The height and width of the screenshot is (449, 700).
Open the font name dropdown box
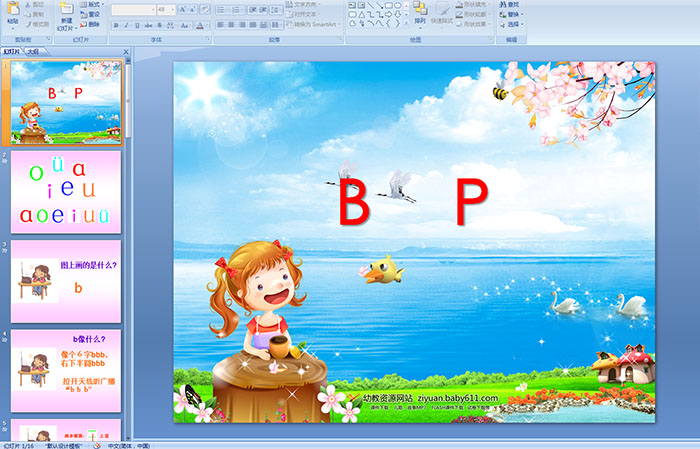[x=131, y=9]
